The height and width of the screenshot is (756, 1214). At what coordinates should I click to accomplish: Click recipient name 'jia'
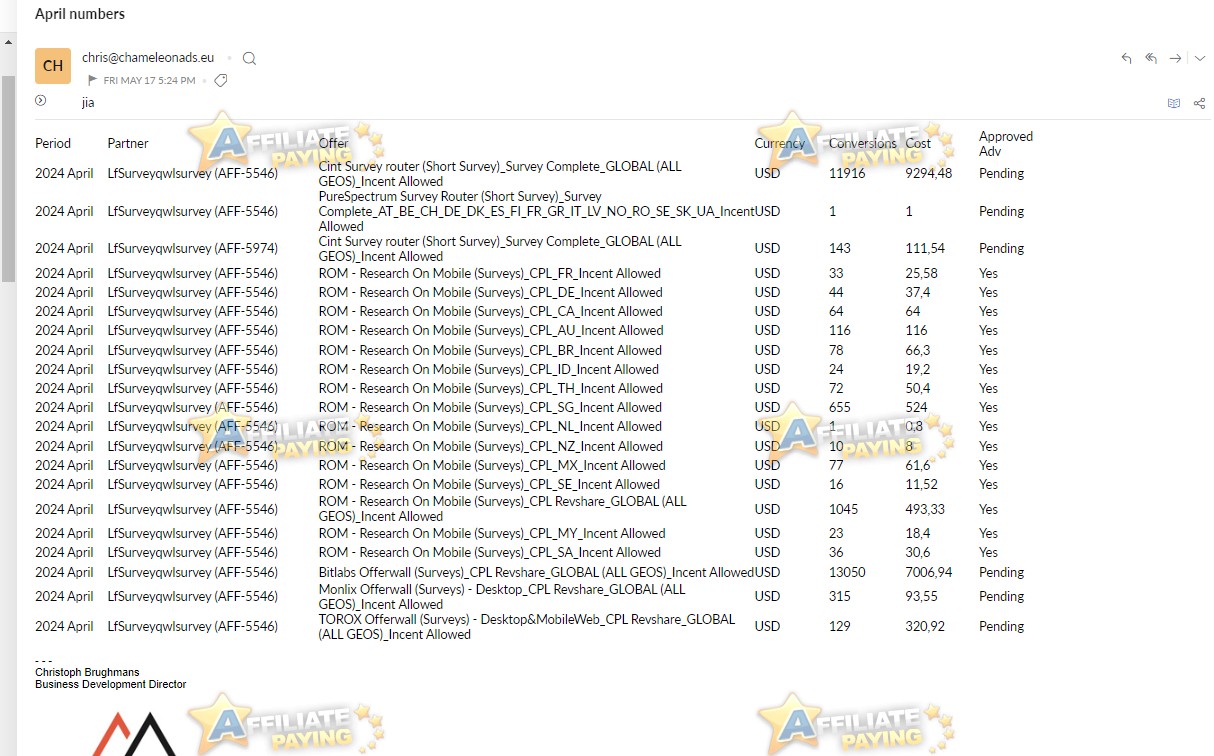pyautogui.click(x=88, y=103)
